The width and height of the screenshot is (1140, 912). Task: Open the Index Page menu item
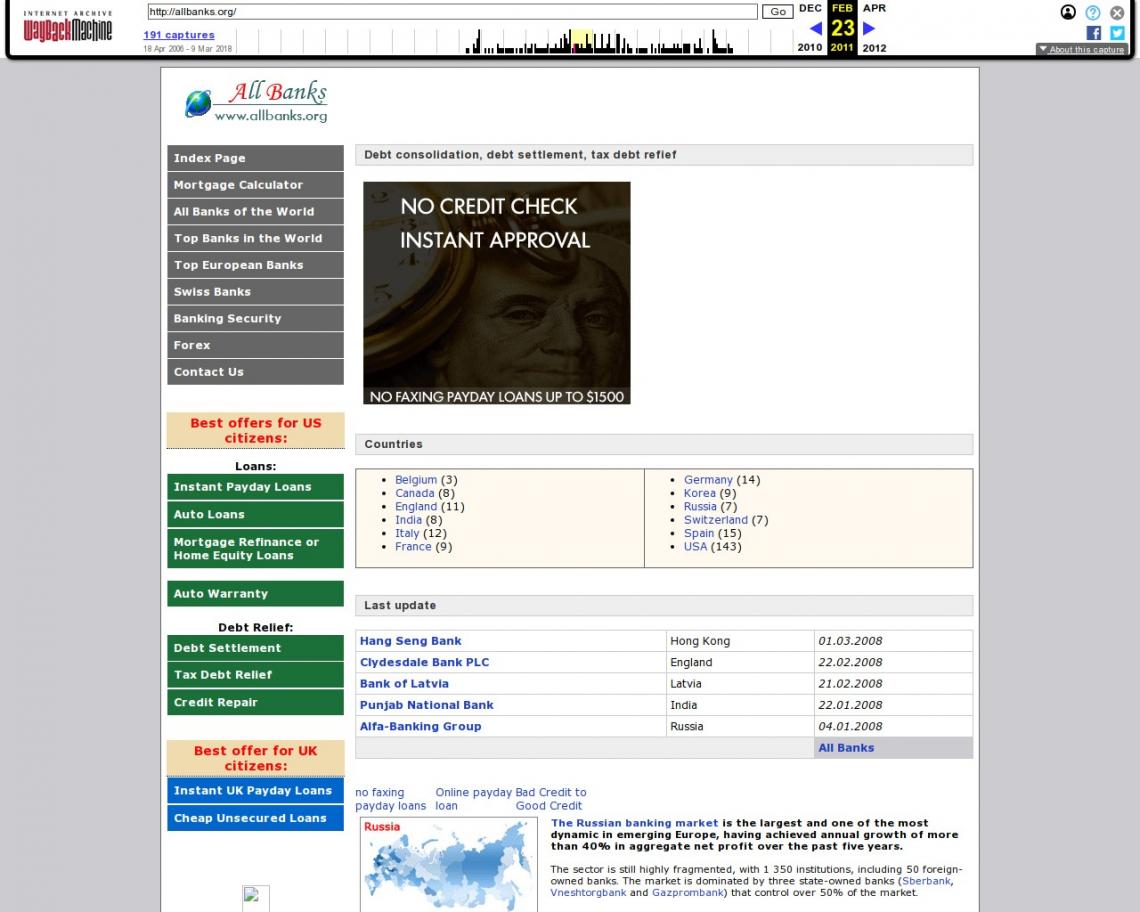tap(255, 158)
